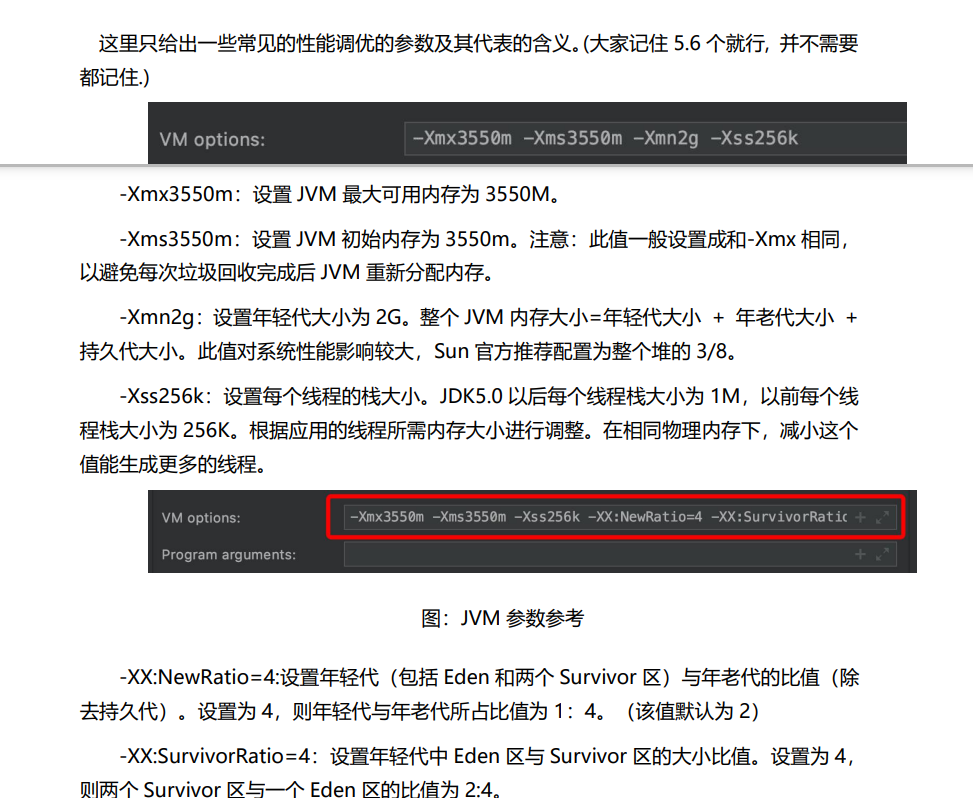The height and width of the screenshot is (798, 973).
Task: Click the "-Xss256k：" paragraph heading
Action: coord(168,396)
